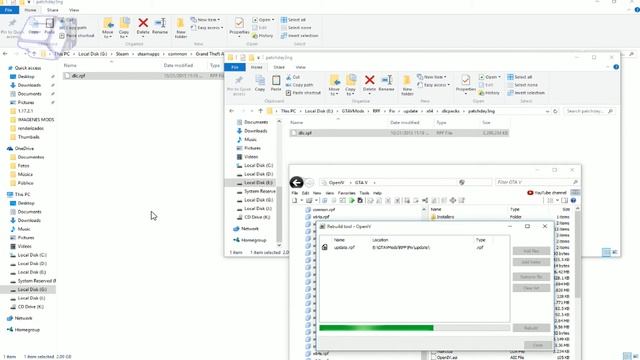
Task: Open the Easy access dropdown in back Explorer window
Action: pyautogui.click(x=207, y=28)
